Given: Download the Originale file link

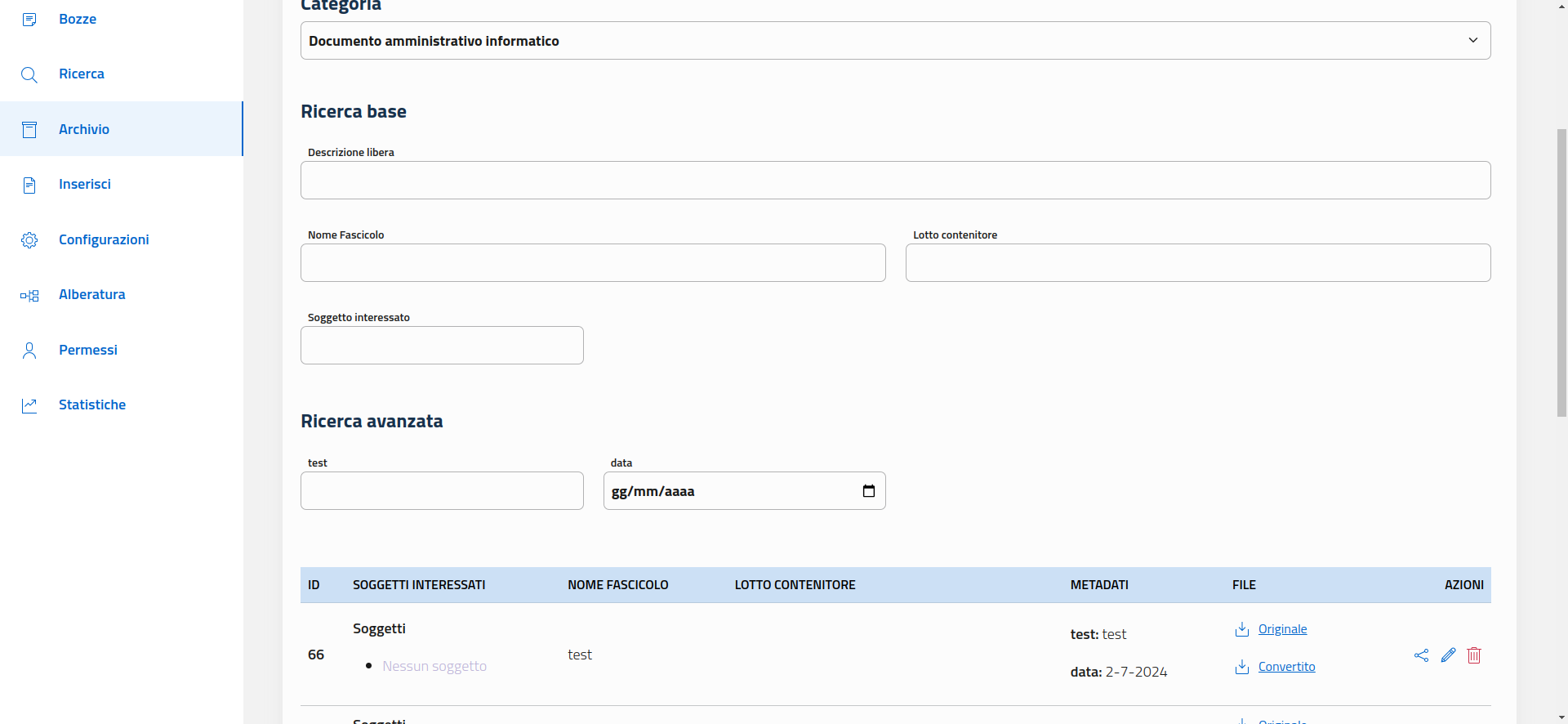Looking at the screenshot, I should pos(1282,629).
